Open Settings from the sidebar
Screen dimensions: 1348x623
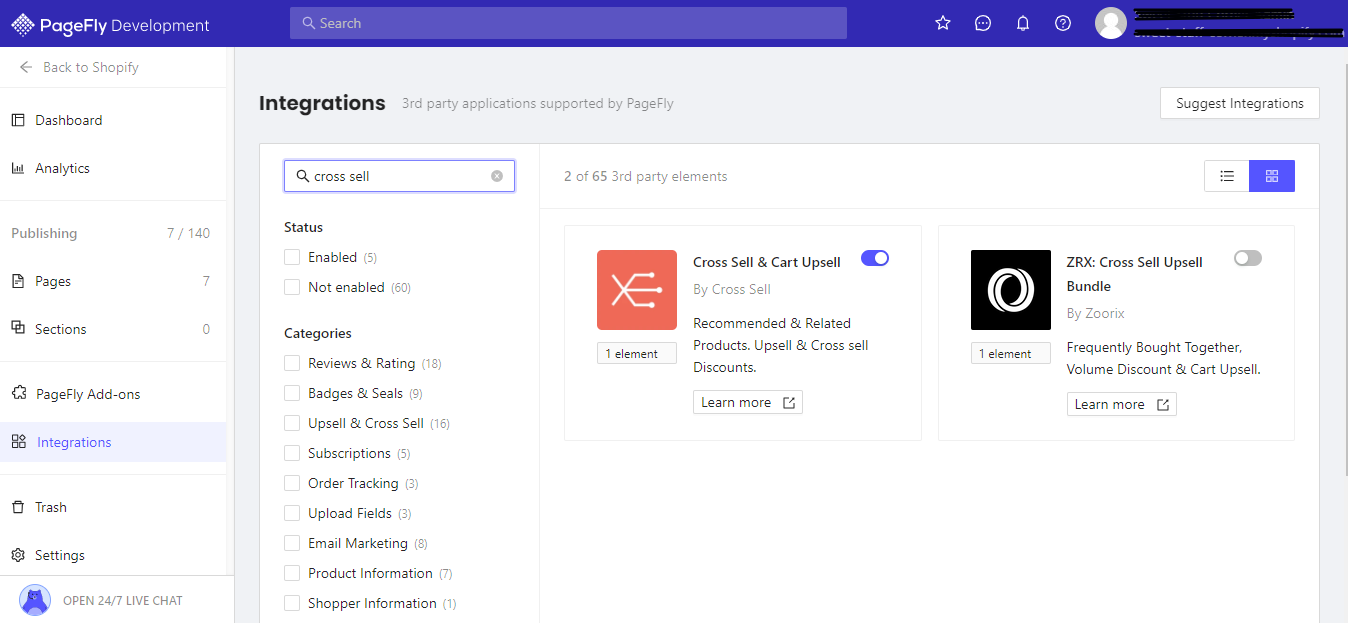pos(113,555)
